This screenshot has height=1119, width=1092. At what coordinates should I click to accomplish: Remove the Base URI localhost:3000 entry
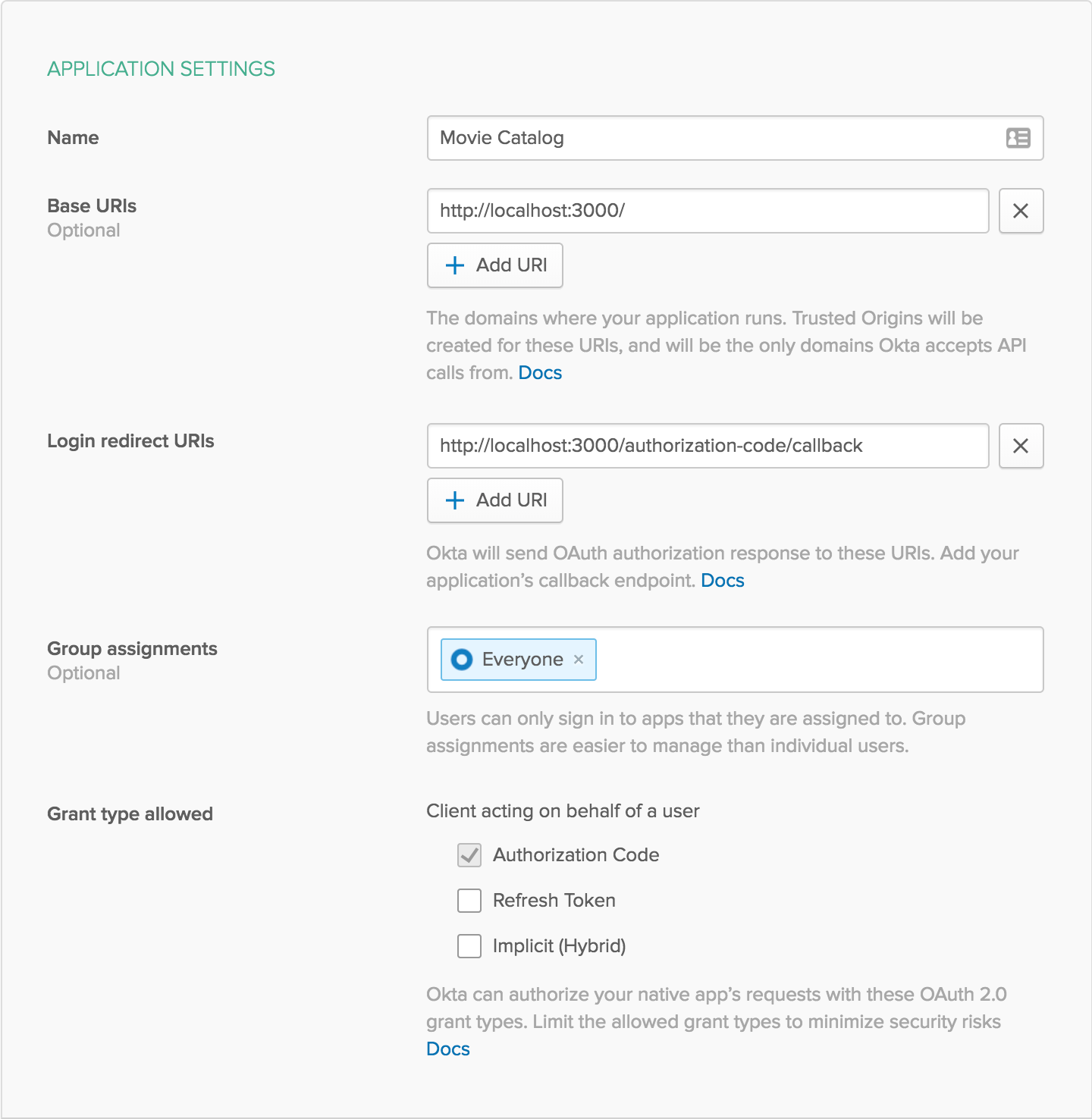[1021, 211]
